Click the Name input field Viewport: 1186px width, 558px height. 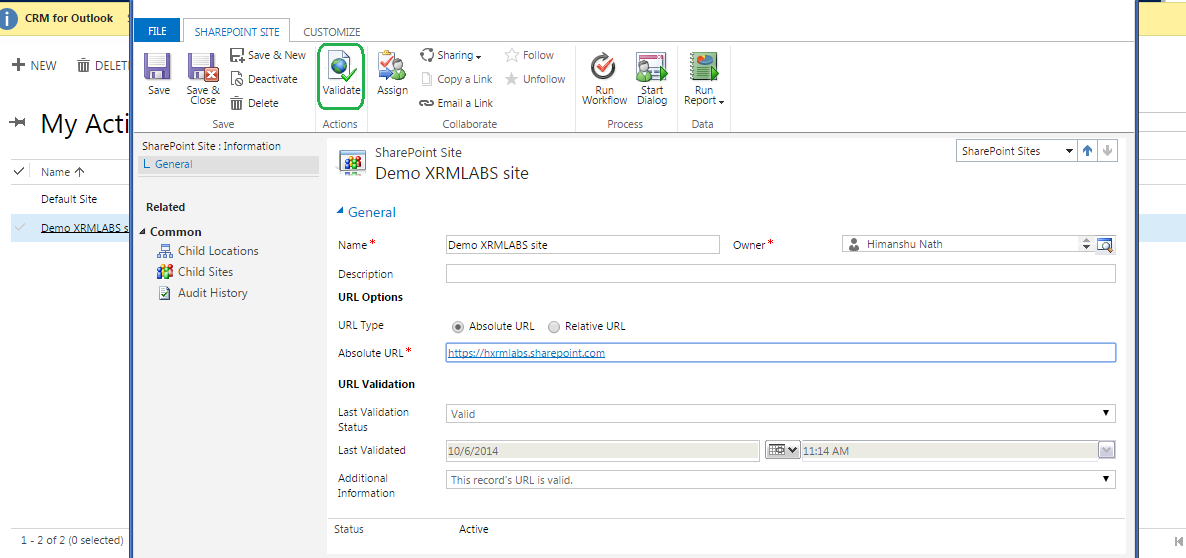point(582,245)
